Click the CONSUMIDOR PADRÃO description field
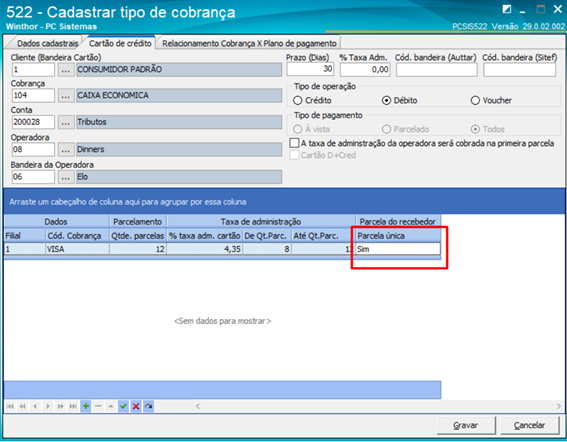This screenshot has height=442, width=567. (x=179, y=70)
